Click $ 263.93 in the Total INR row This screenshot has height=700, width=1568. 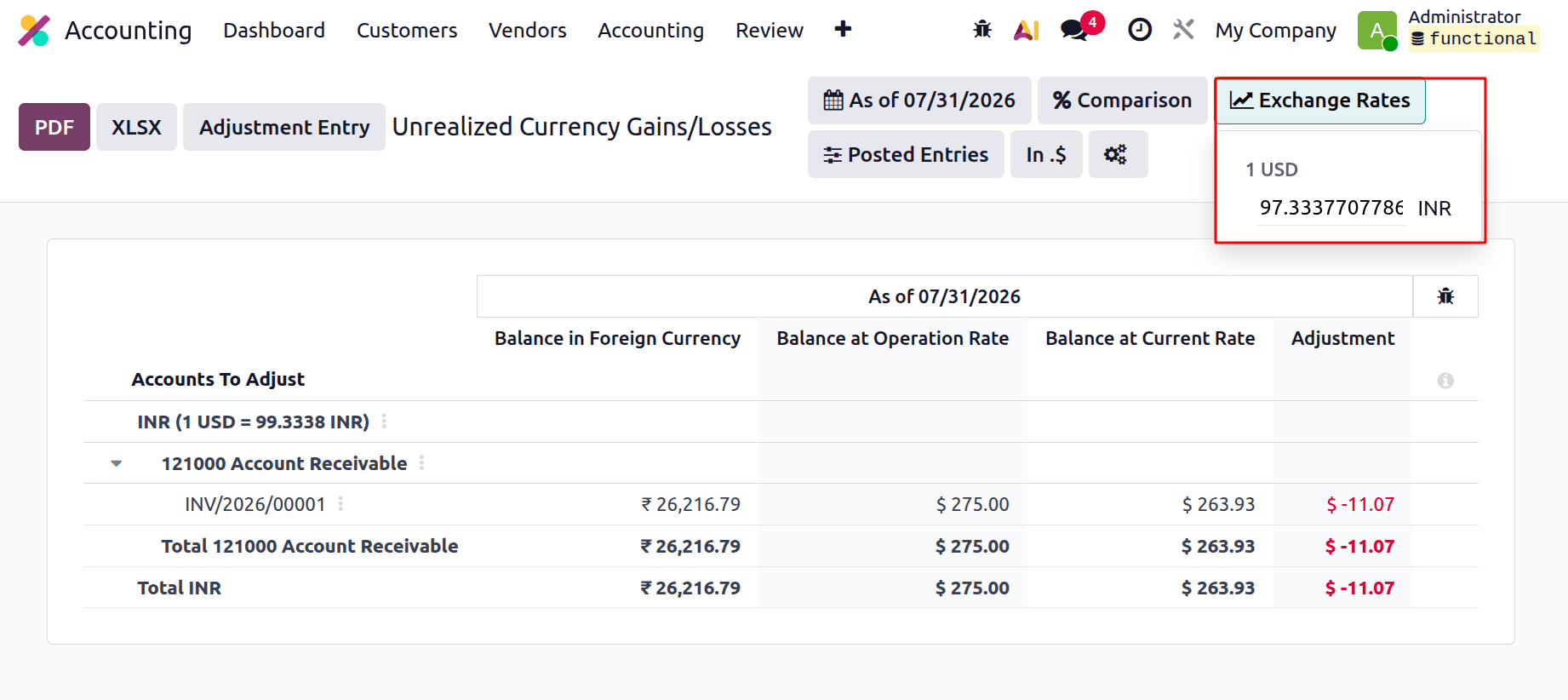tap(1218, 588)
